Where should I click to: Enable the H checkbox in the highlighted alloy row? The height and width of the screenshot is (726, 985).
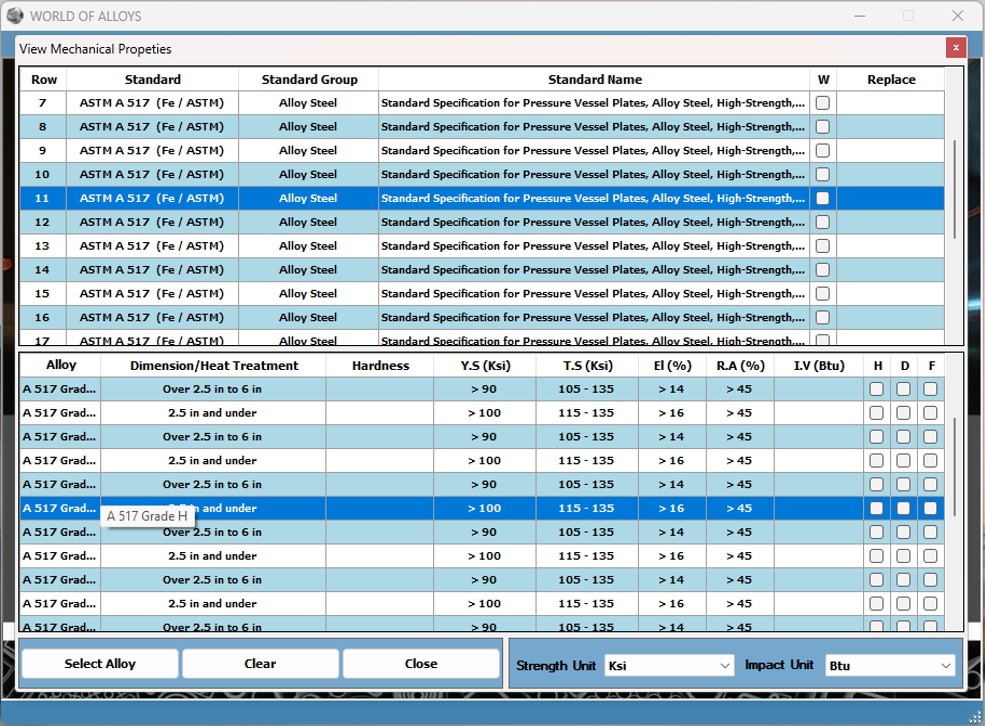pyautogui.click(x=876, y=508)
